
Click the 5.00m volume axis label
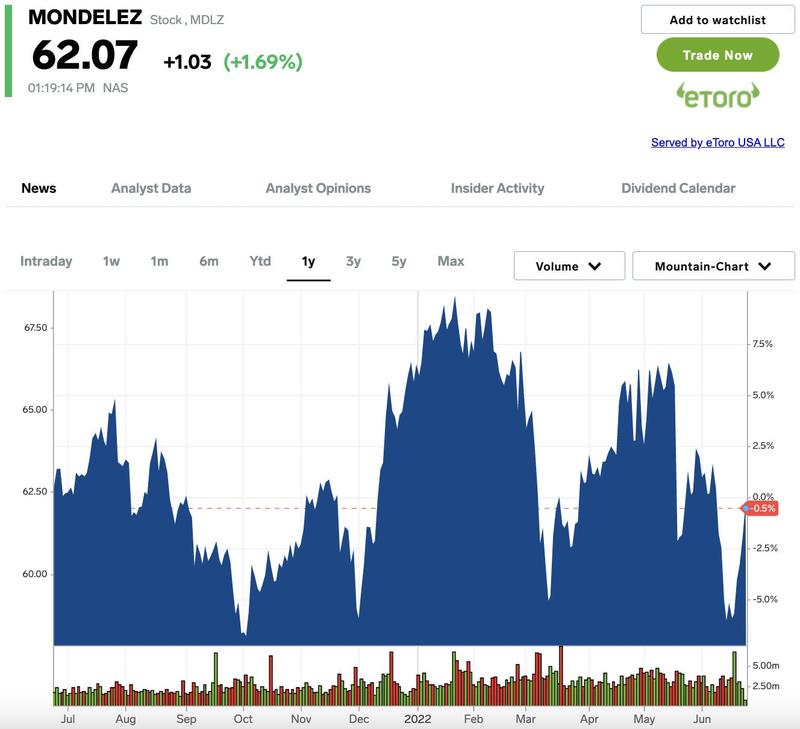[766, 665]
